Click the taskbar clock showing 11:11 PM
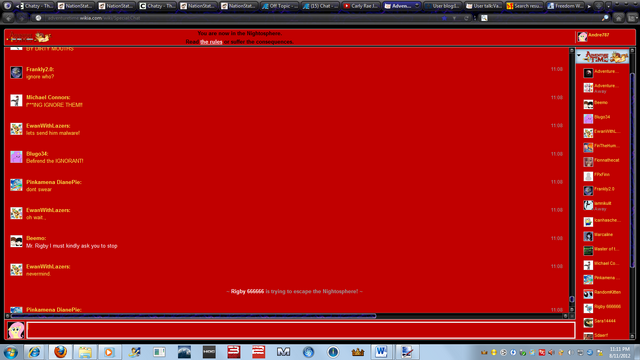Viewport: 640px width, 360px height. (x=620, y=352)
